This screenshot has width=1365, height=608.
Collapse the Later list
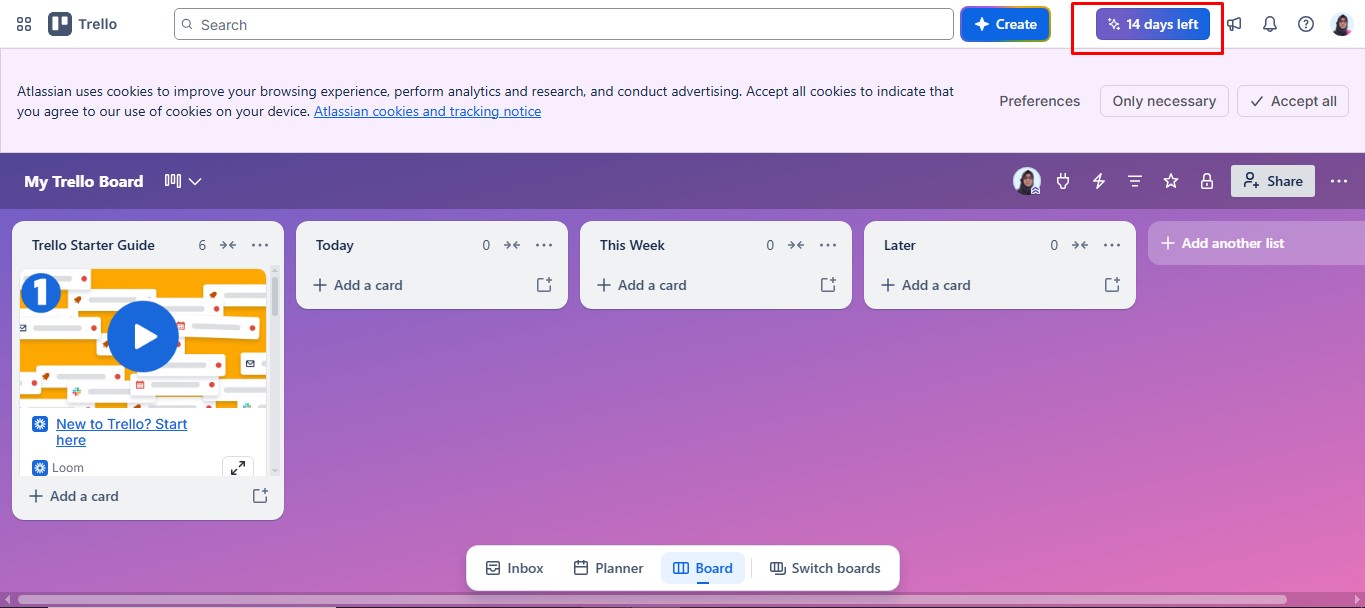pos(1080,245)
